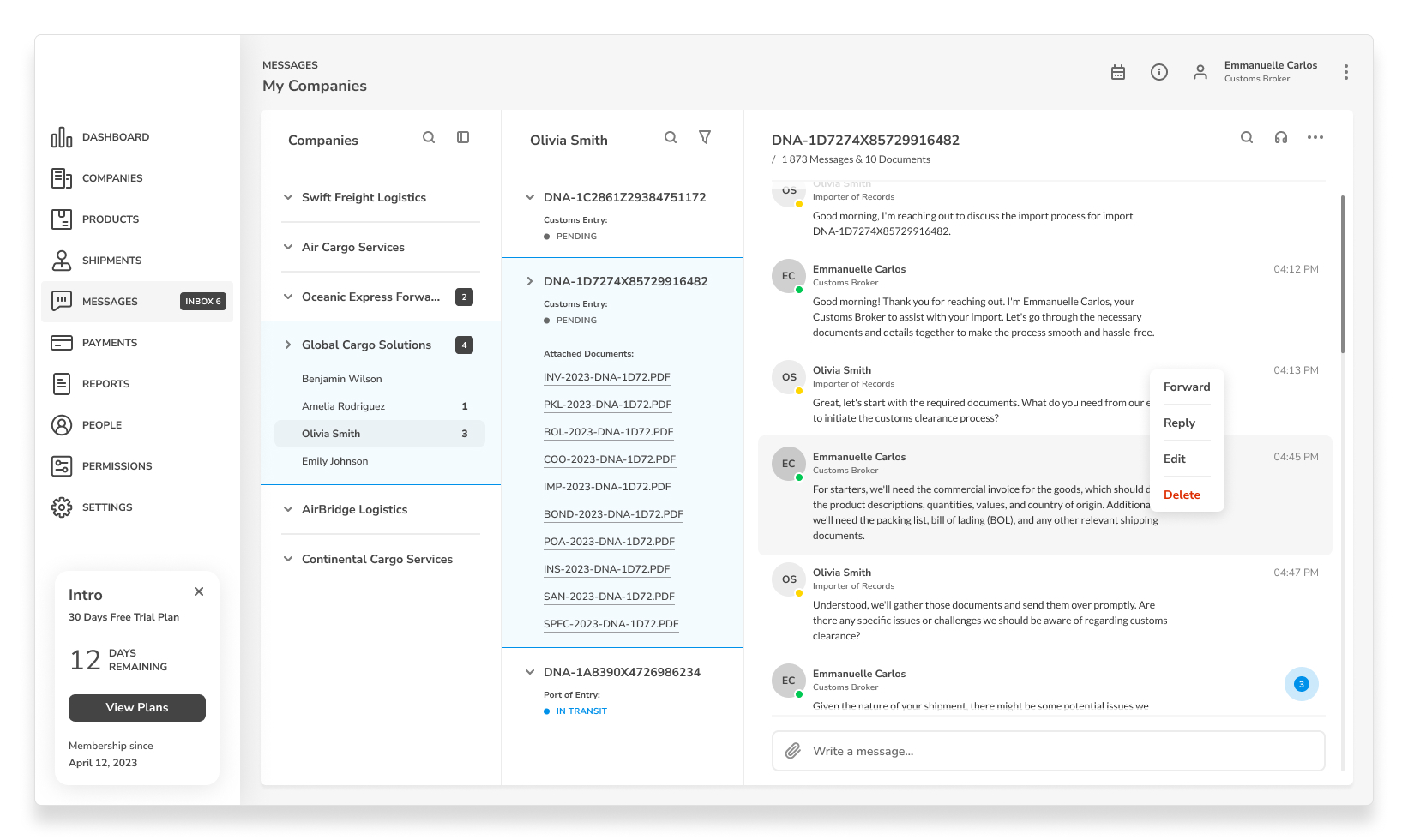The image size is (1408, 840).
Task: Expand Oceanic Express Forwarding company
Action: pos(288,297)
